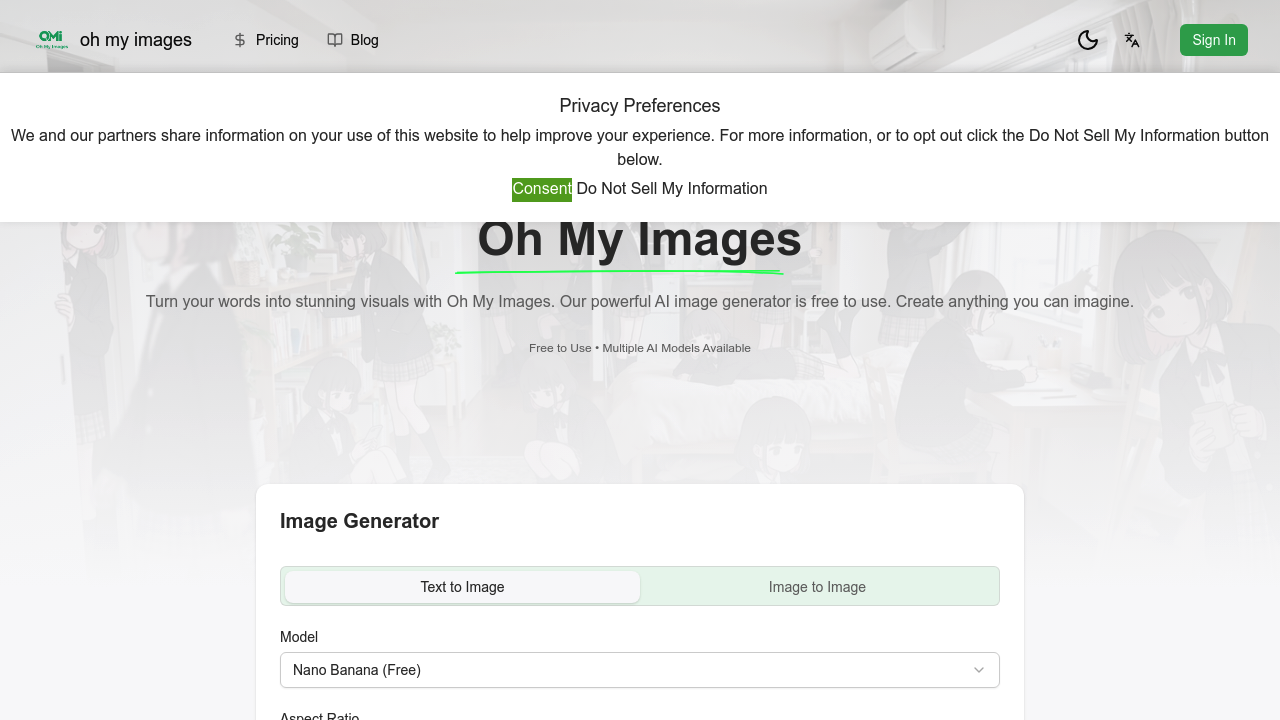Open the Nano Banana (Free) model dropdown

pos(640,670)
